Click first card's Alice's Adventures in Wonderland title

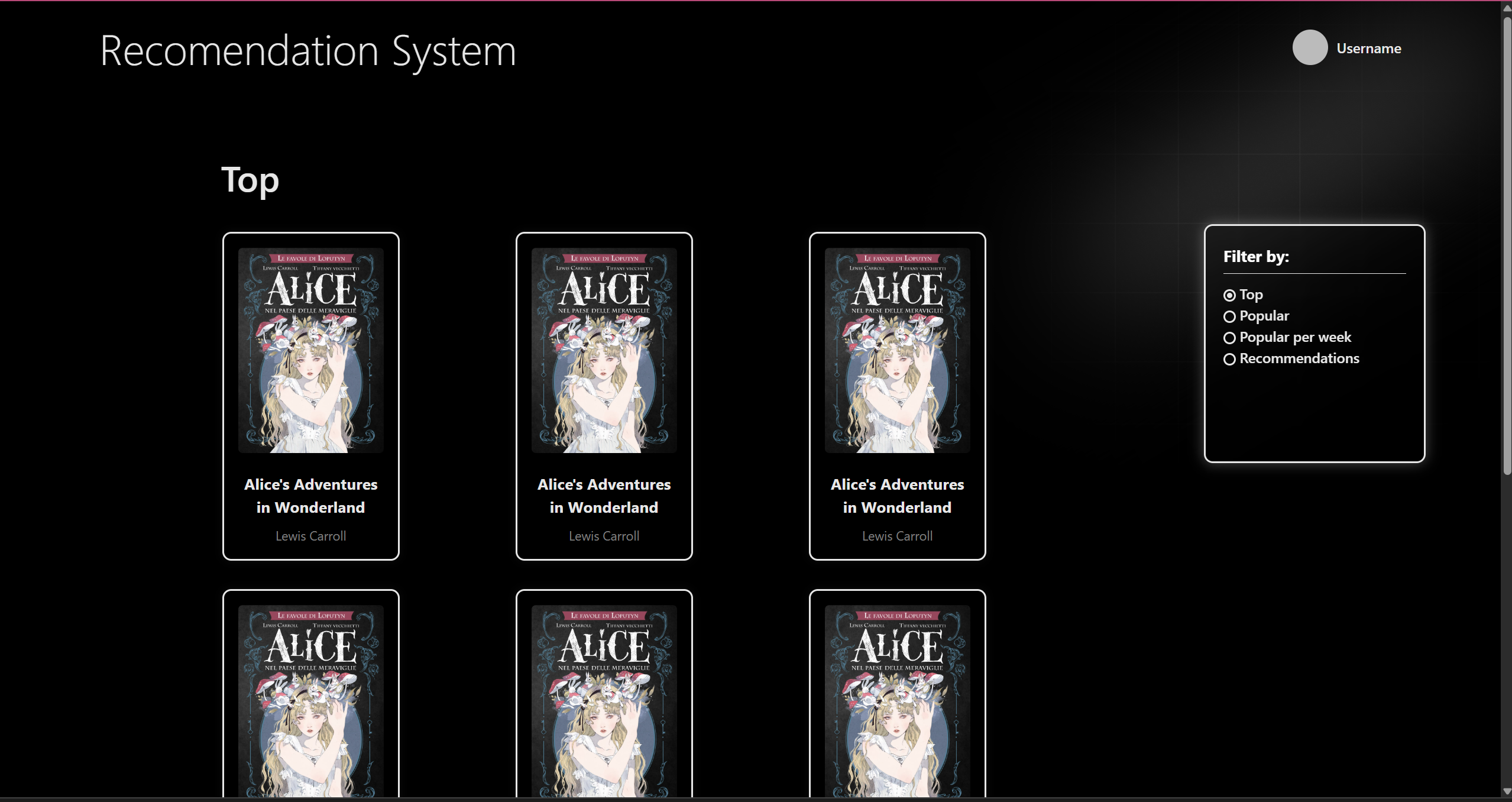tap(310, 496)
